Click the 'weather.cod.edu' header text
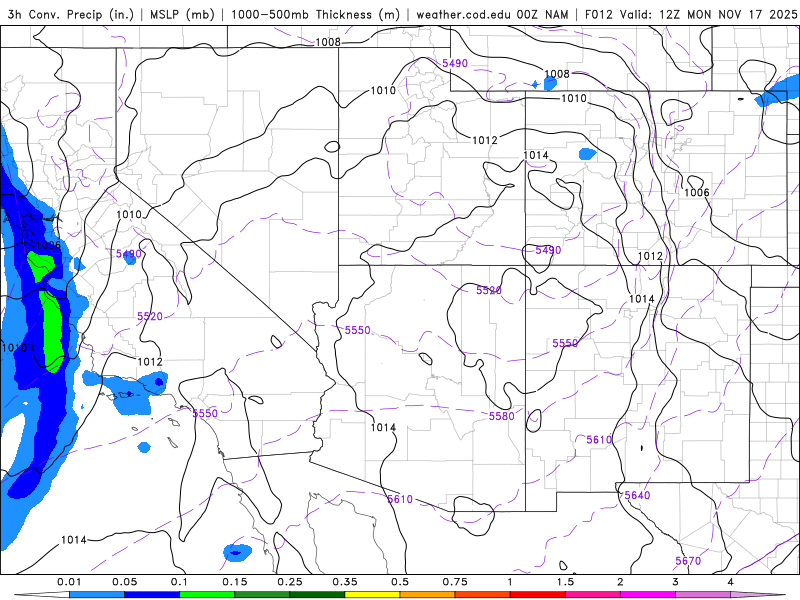 tap(464, 14)
